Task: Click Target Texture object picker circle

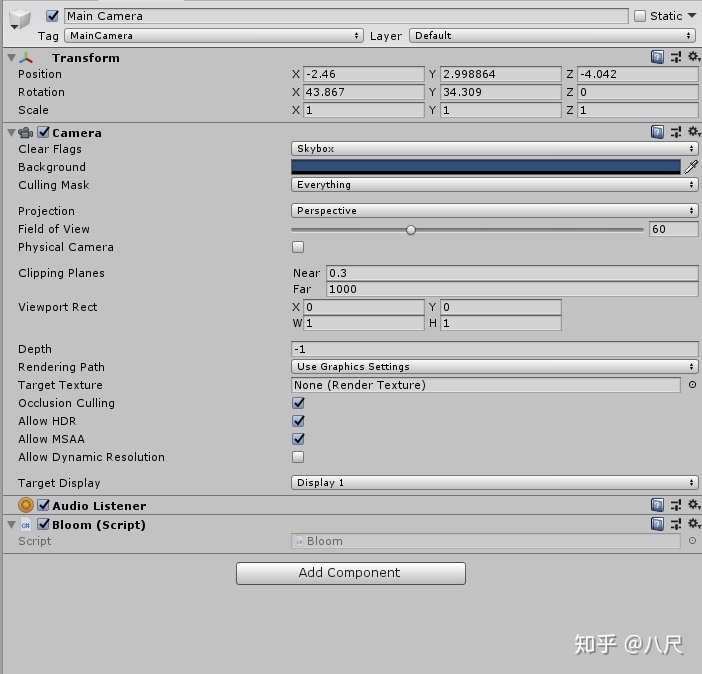Action: click(x=692, y=385)
